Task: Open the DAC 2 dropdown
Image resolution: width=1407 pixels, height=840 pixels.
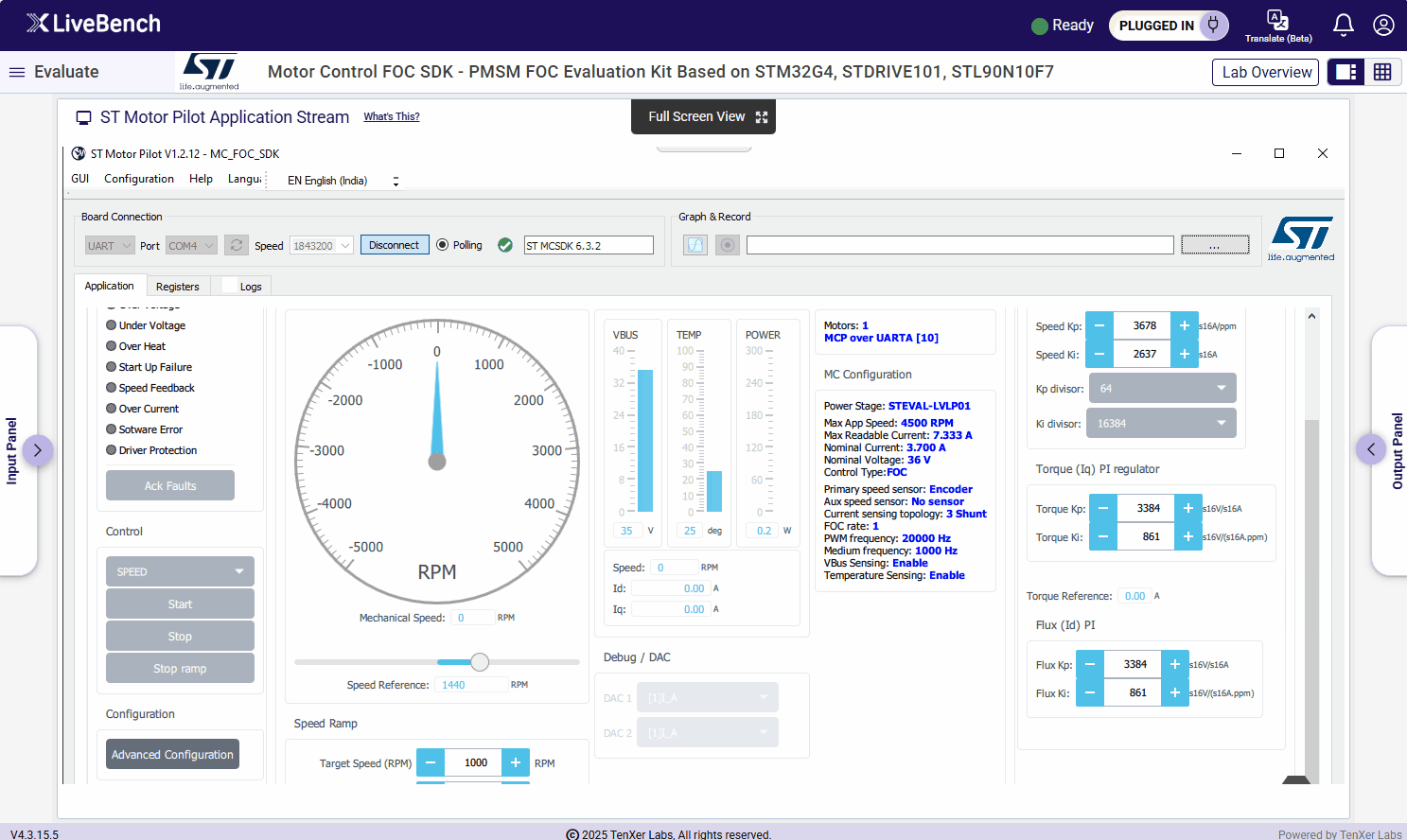Action: click(x=708, y=732)
